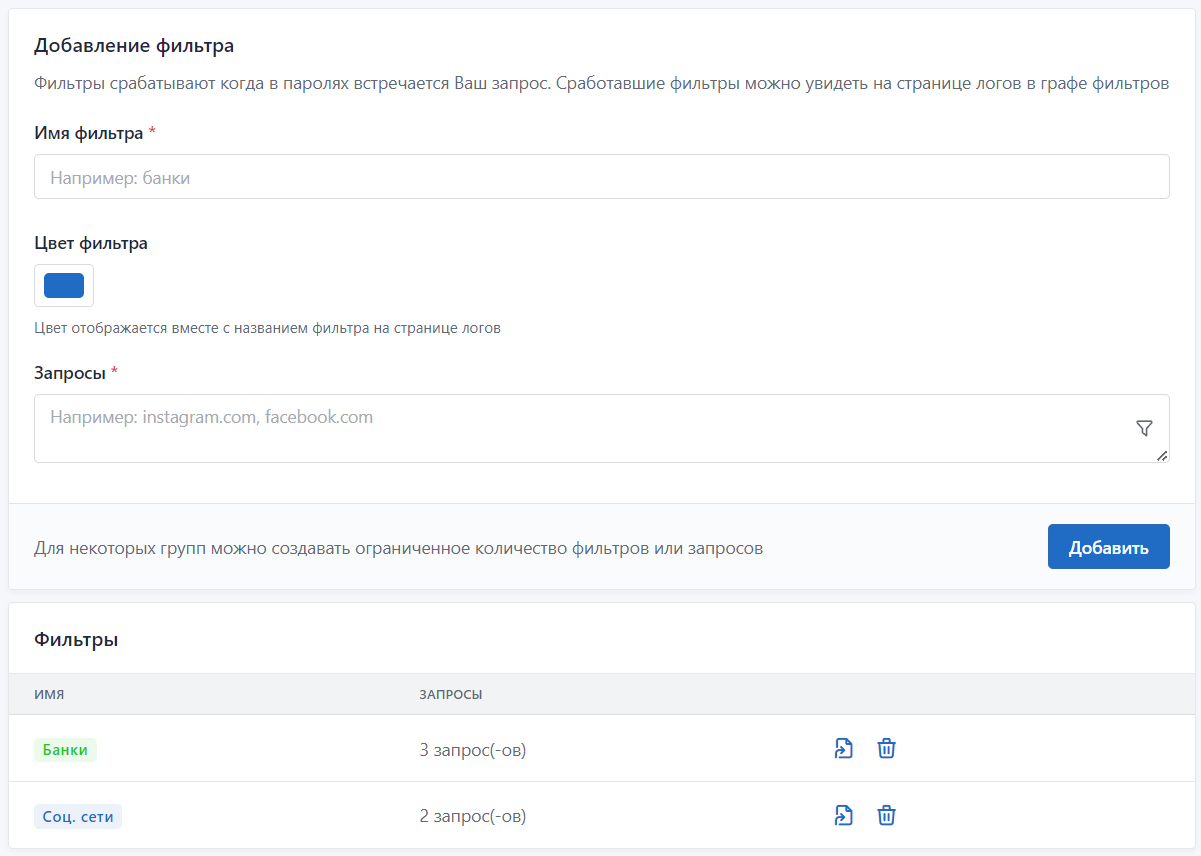Image resolution: width=1201 pixels, height=856 pixels.
Task: Select the green Банки filter tag
Action: tap(65, 750)
